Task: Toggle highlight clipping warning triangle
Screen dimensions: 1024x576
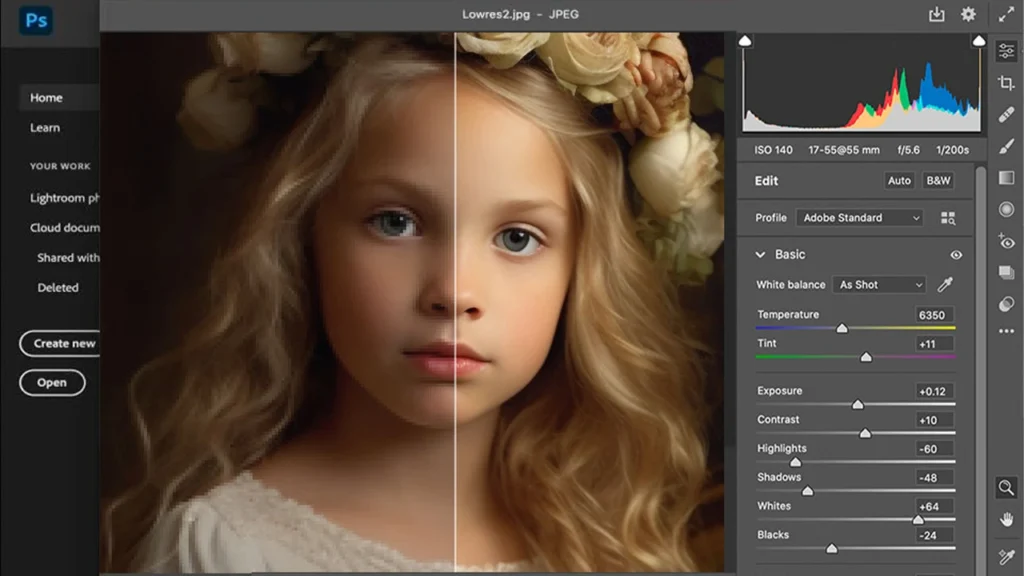Action: click(978, 41)
